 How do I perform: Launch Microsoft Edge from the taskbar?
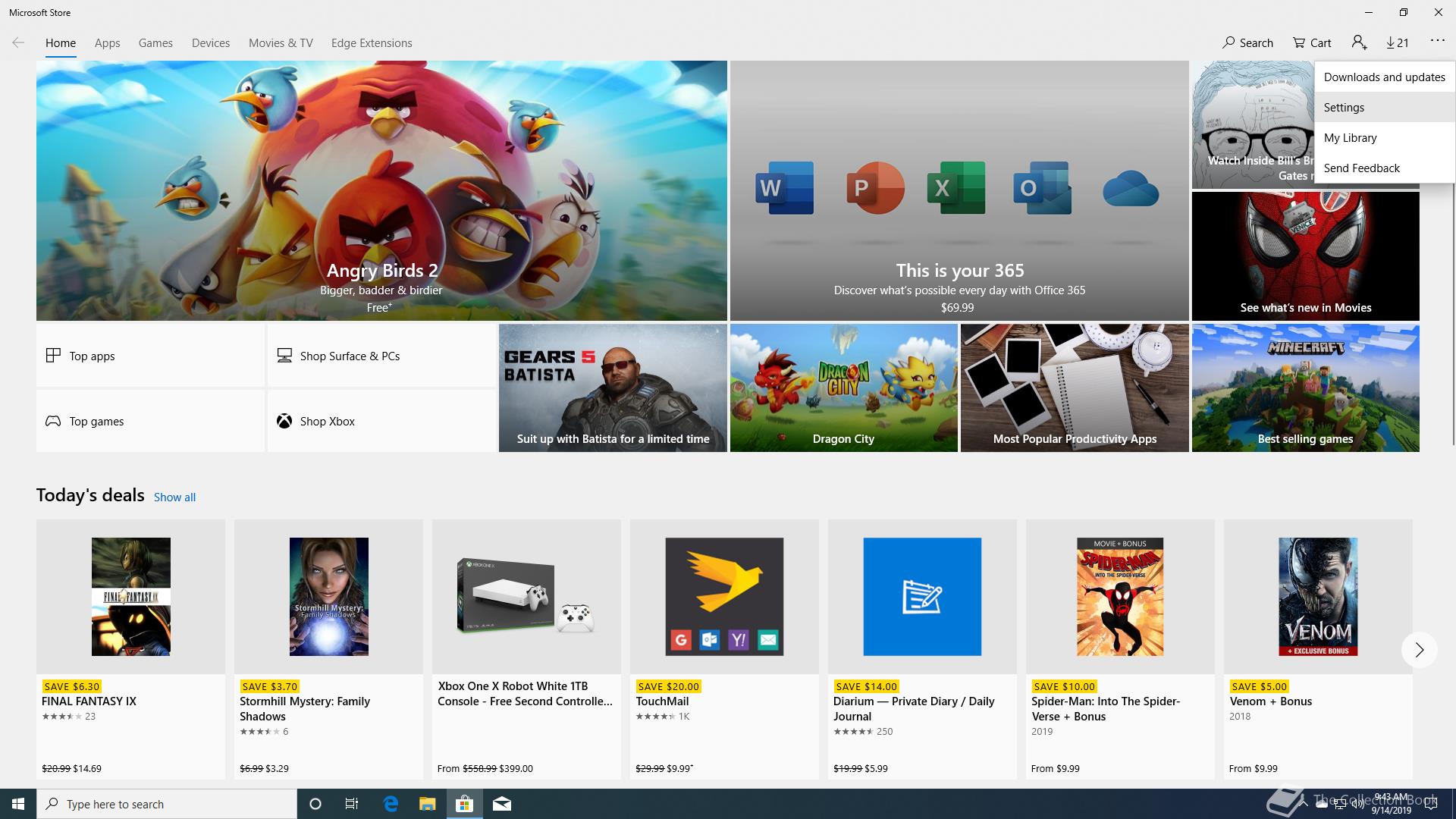[x=391, y=804]
